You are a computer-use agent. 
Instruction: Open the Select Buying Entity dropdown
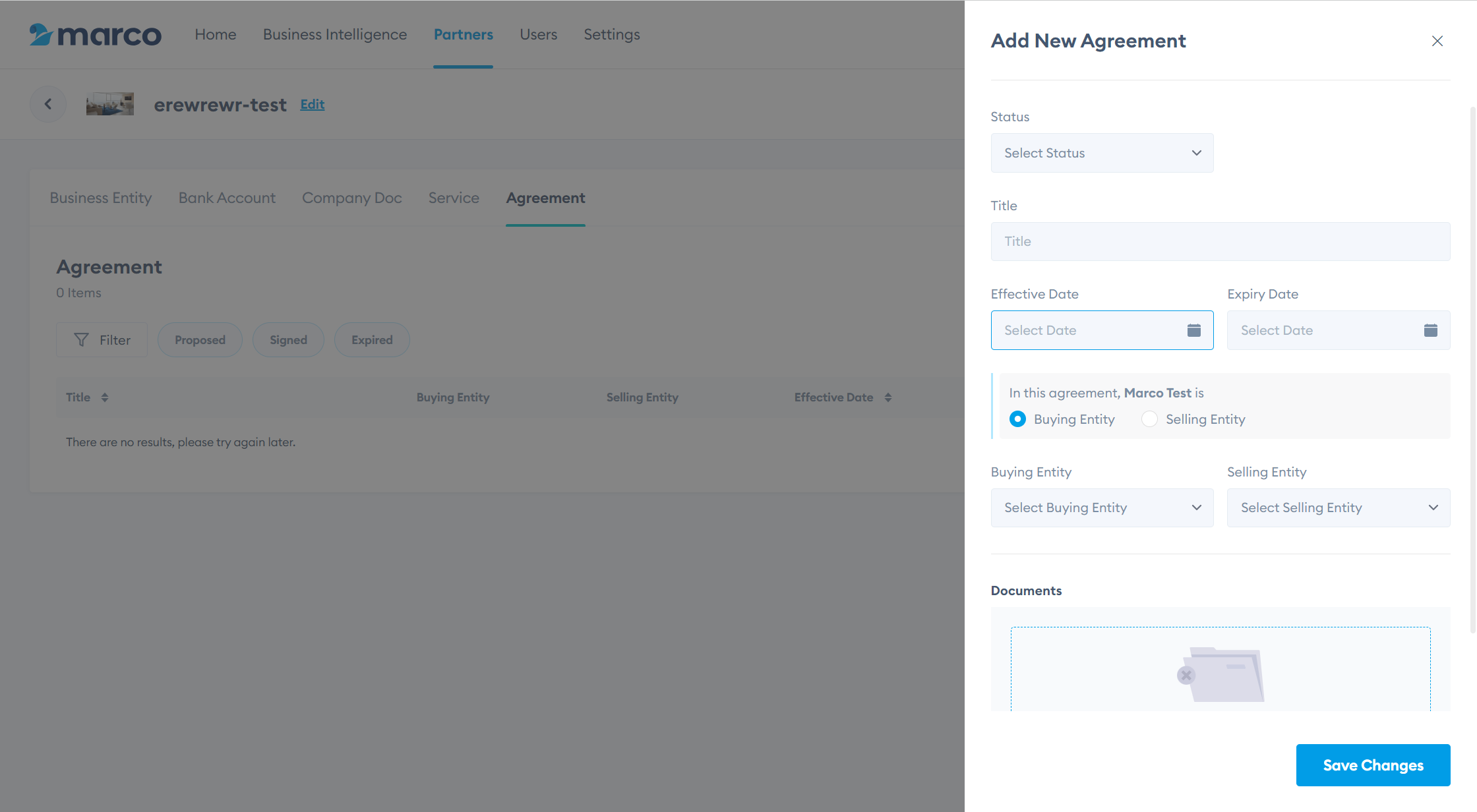pos(1102,507)
